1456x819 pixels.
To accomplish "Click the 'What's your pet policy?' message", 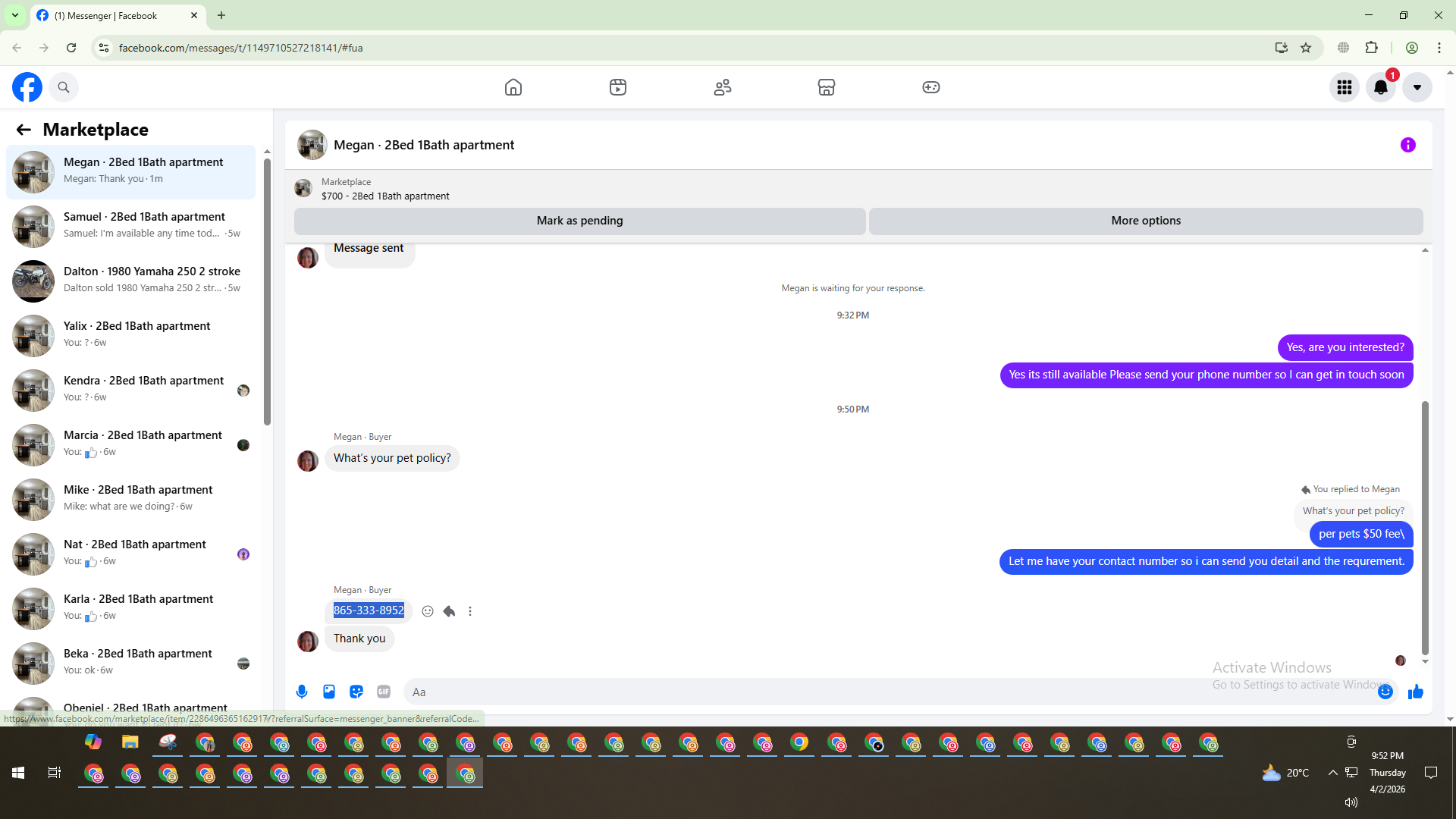I will tap(392, 458).
